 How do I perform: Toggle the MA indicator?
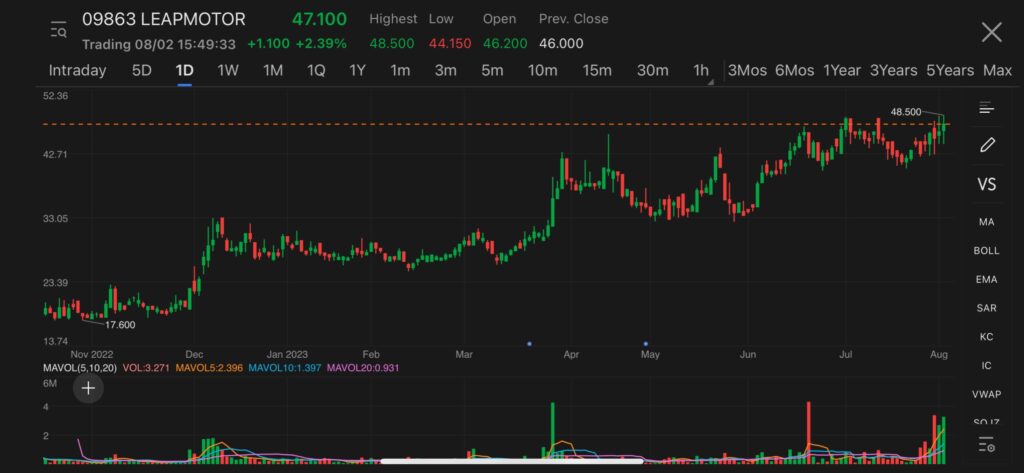[986, 222]
